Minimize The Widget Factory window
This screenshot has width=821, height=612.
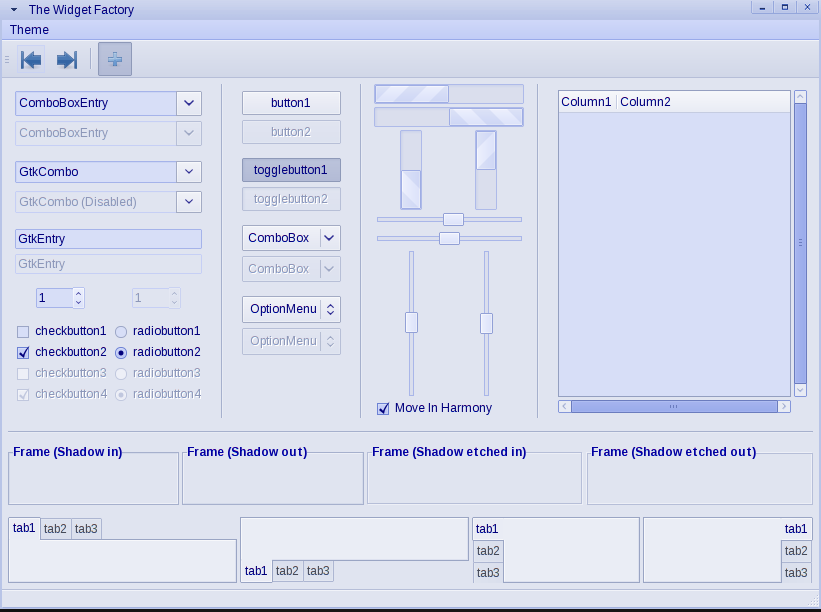point(762,7)
